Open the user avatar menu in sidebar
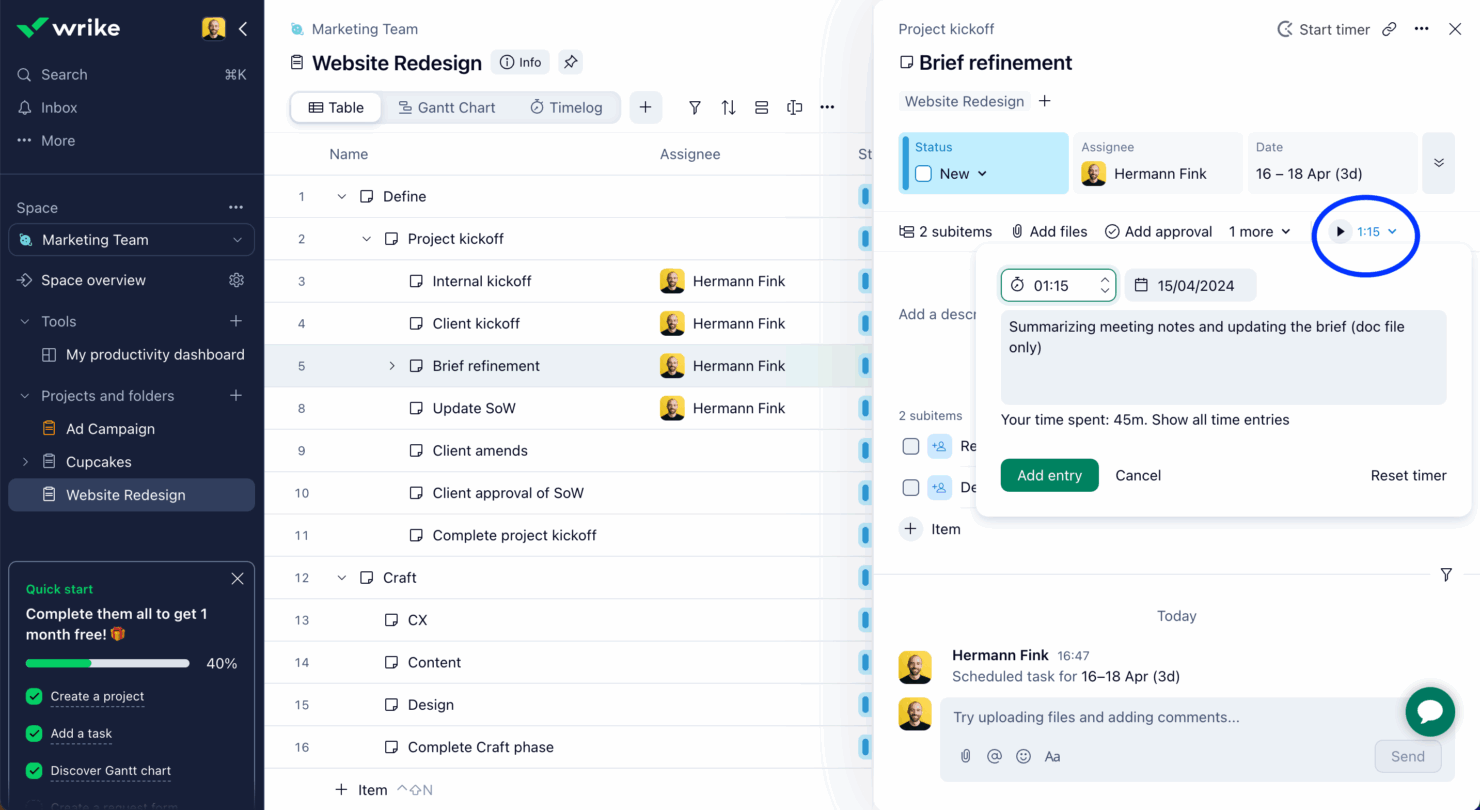Viewport: 1480px width, 810px height. (213, 29)
